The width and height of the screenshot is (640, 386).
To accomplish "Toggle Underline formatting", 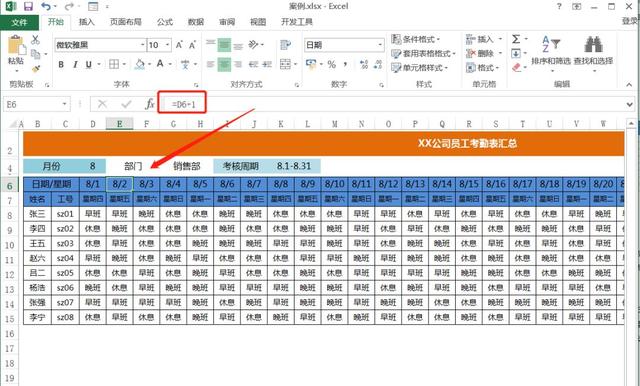I will pyautogui.click(x=89, y=64).
